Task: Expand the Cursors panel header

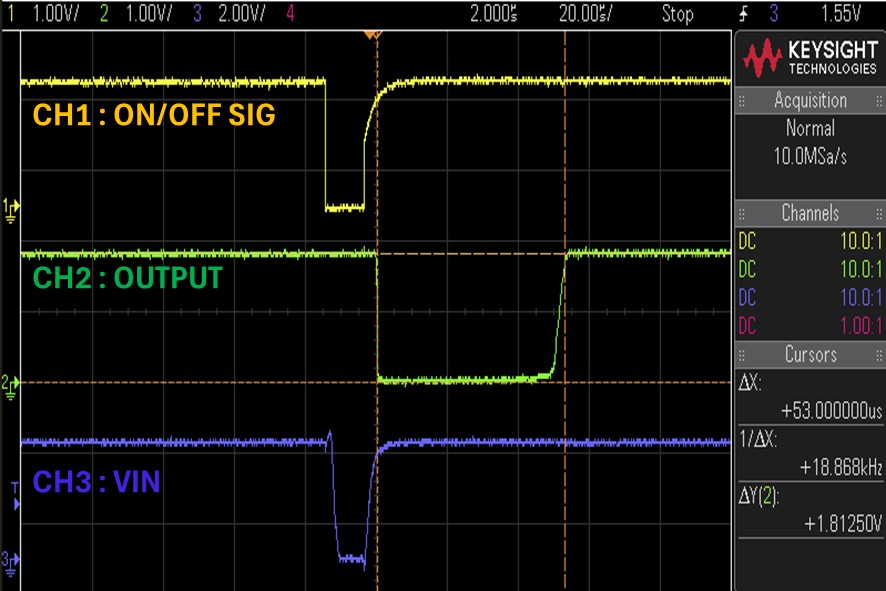Action: pos(810,355)
